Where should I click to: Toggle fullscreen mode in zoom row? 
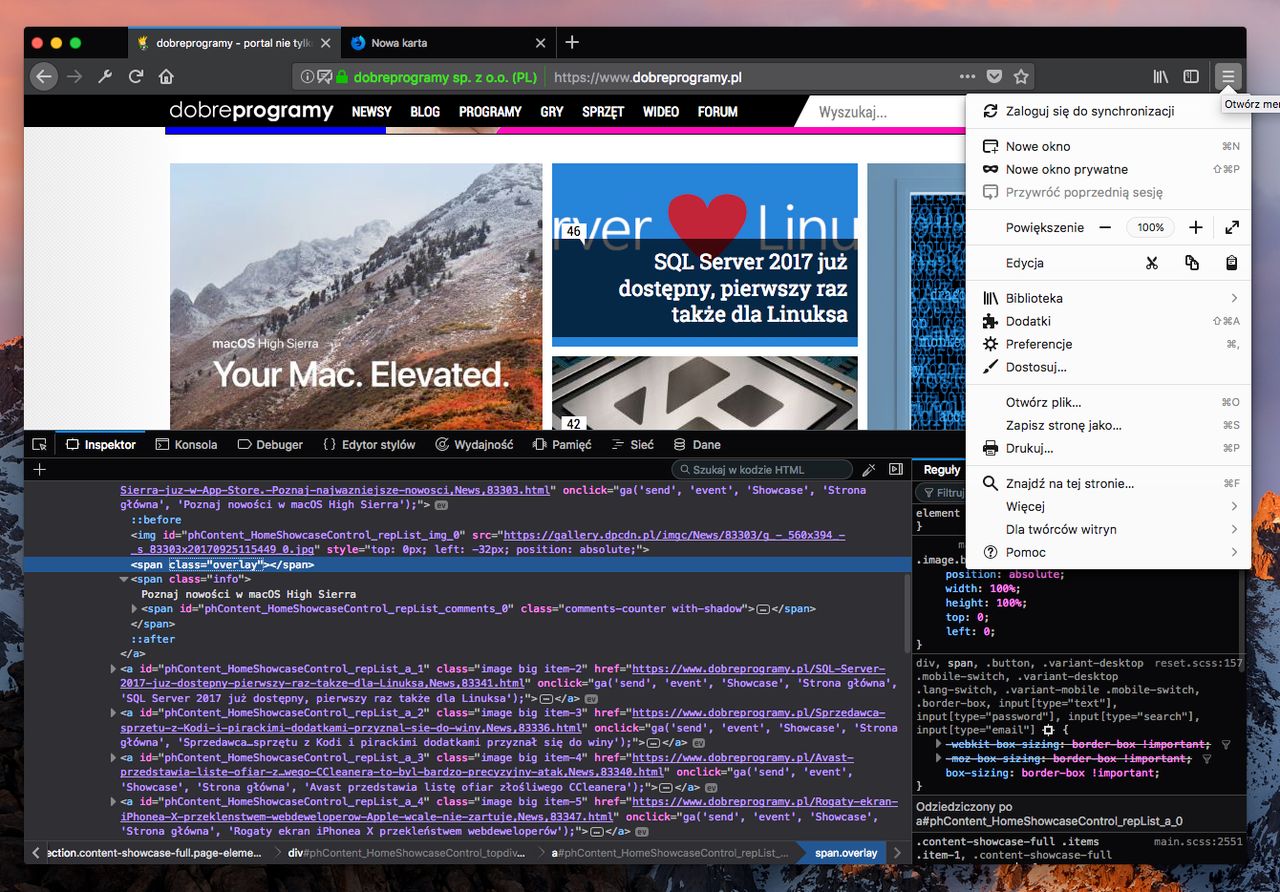click(x=1232, y=227)
